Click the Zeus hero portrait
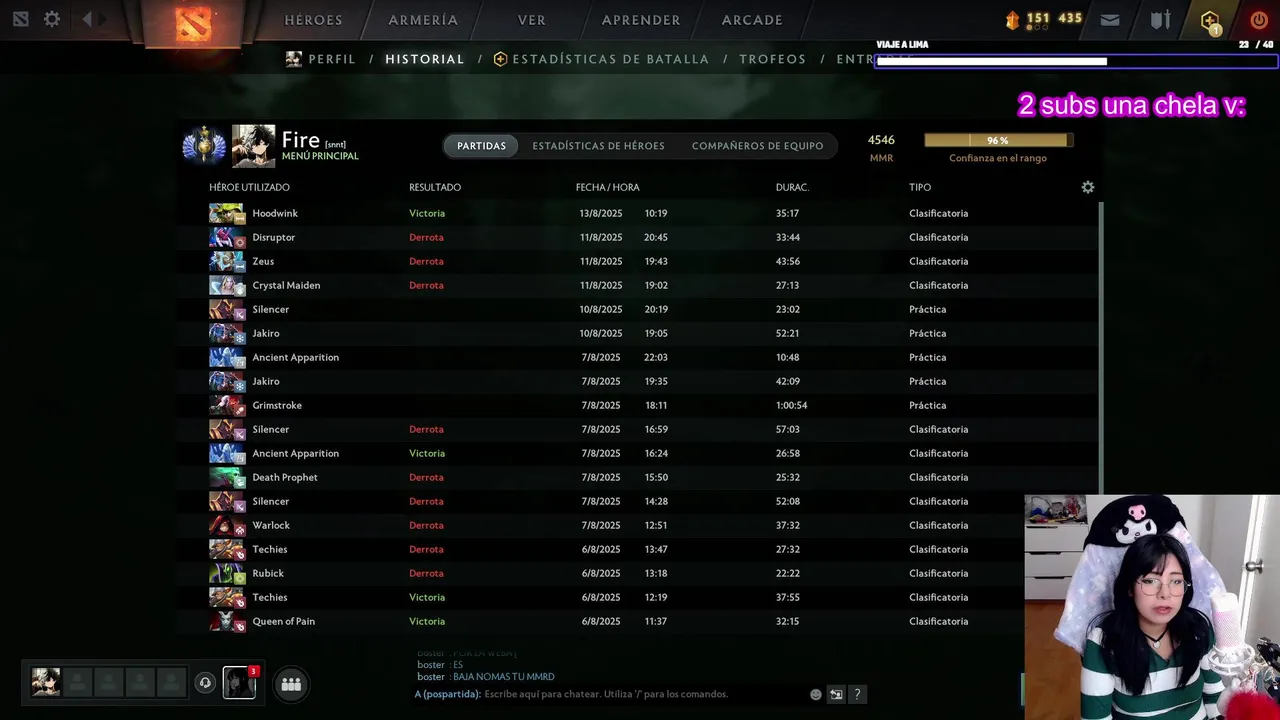Screen dimensions: 1280x720 point(227,261)
